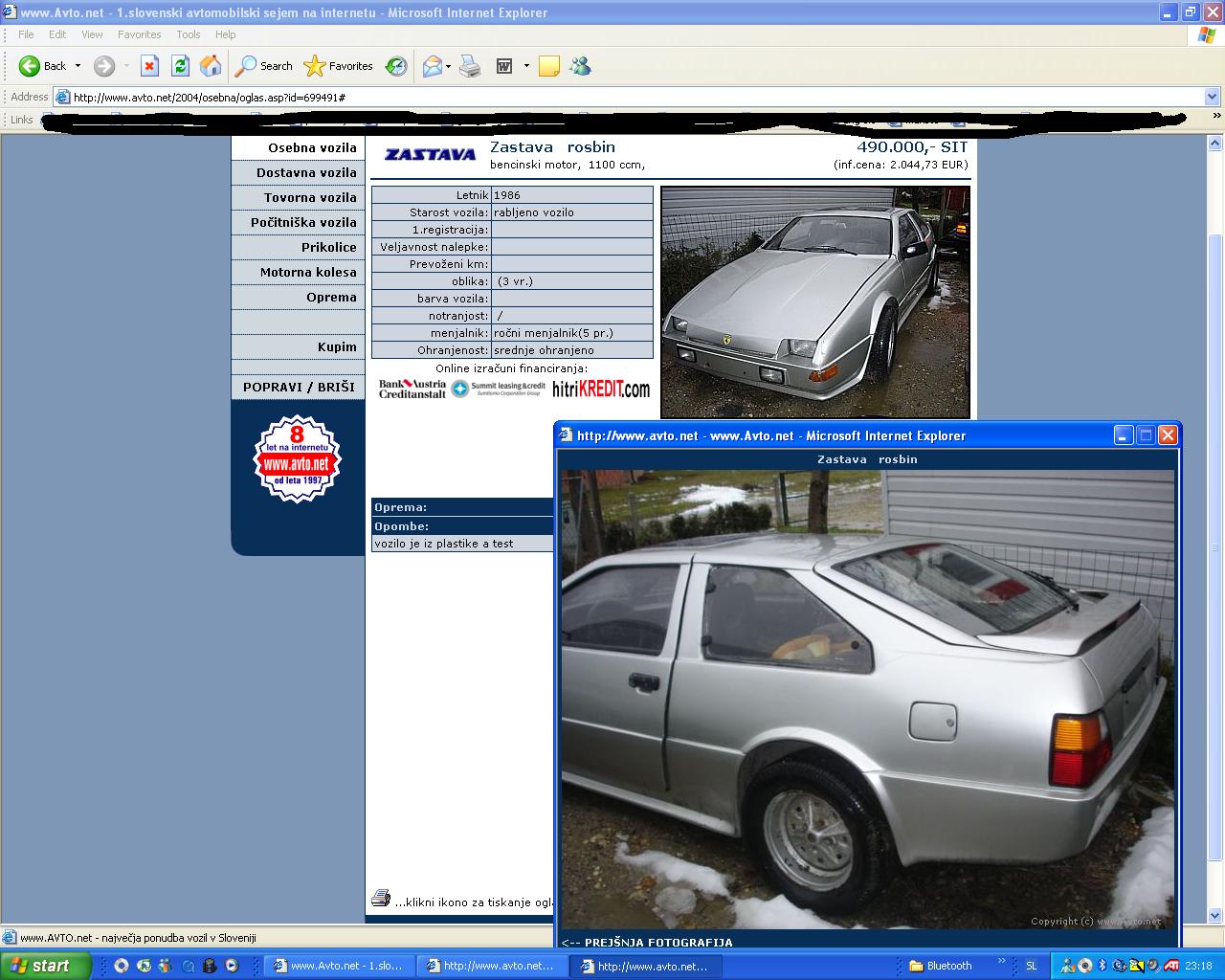Click the Bluetooth icon in the system tray
The width and height of the screenshot is (1225, 980).
1102,966
